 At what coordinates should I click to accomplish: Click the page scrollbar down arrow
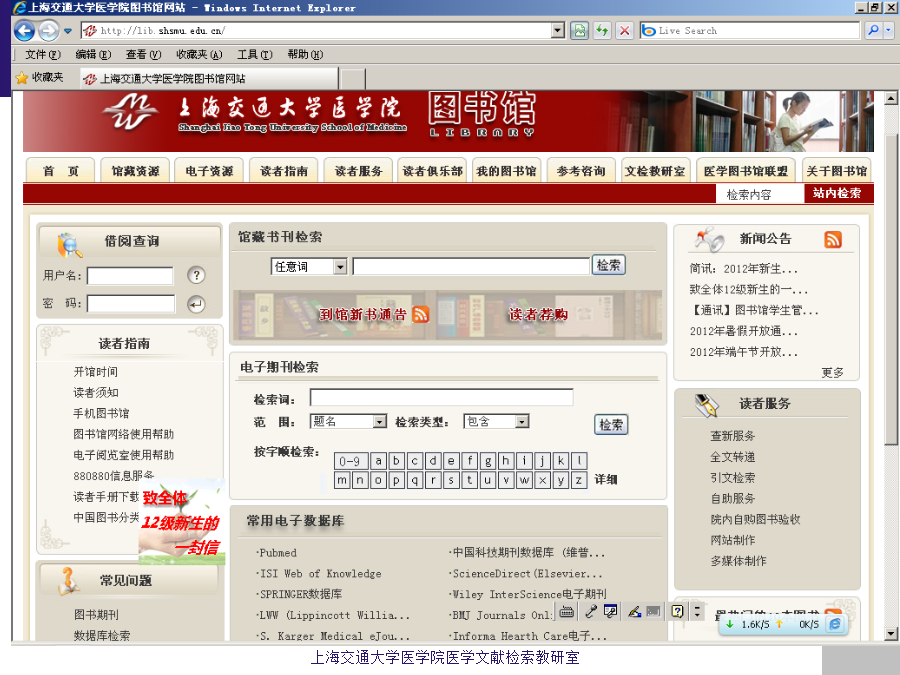pos(891,634)
